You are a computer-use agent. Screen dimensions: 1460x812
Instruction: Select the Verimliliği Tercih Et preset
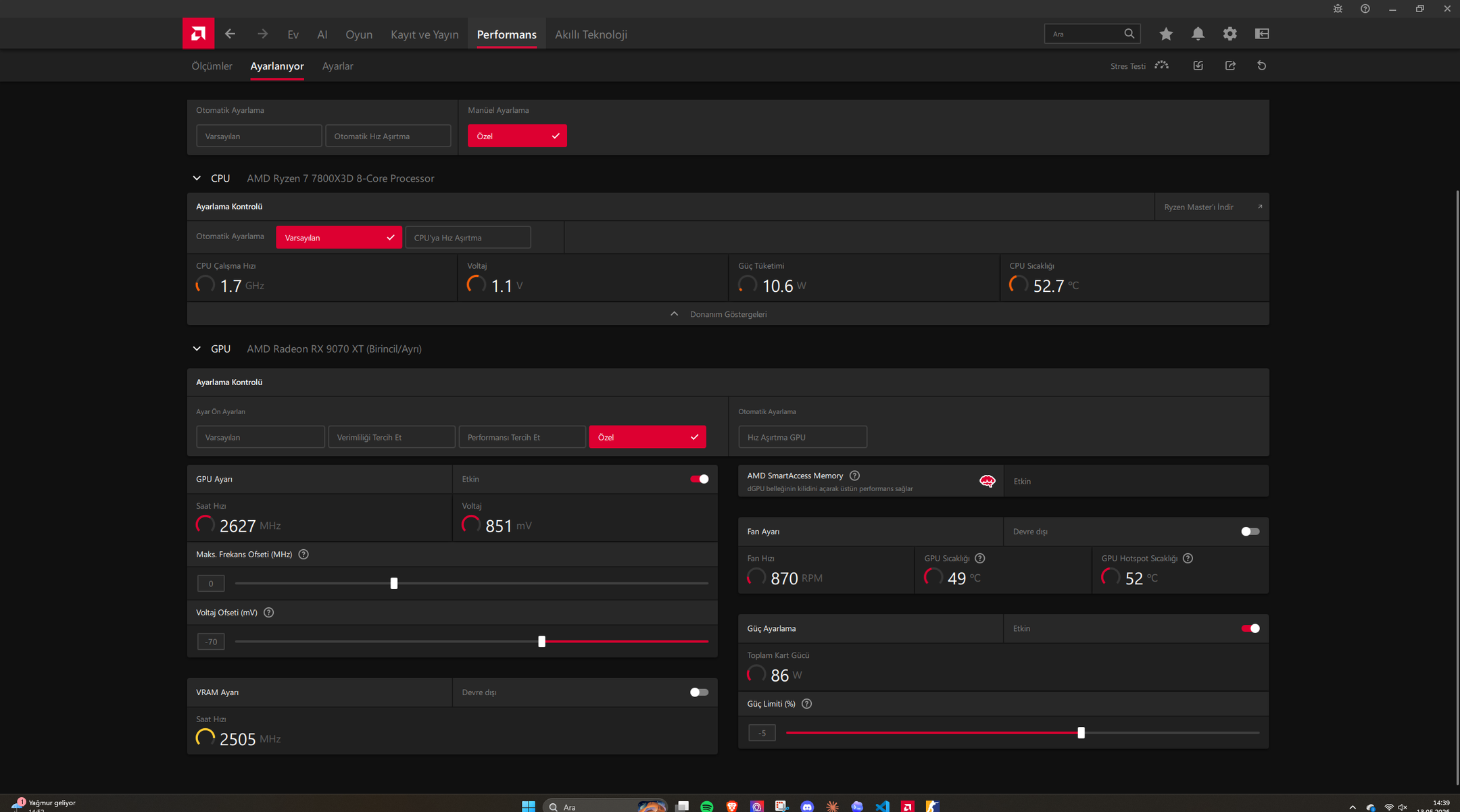[x=391, y=437]
